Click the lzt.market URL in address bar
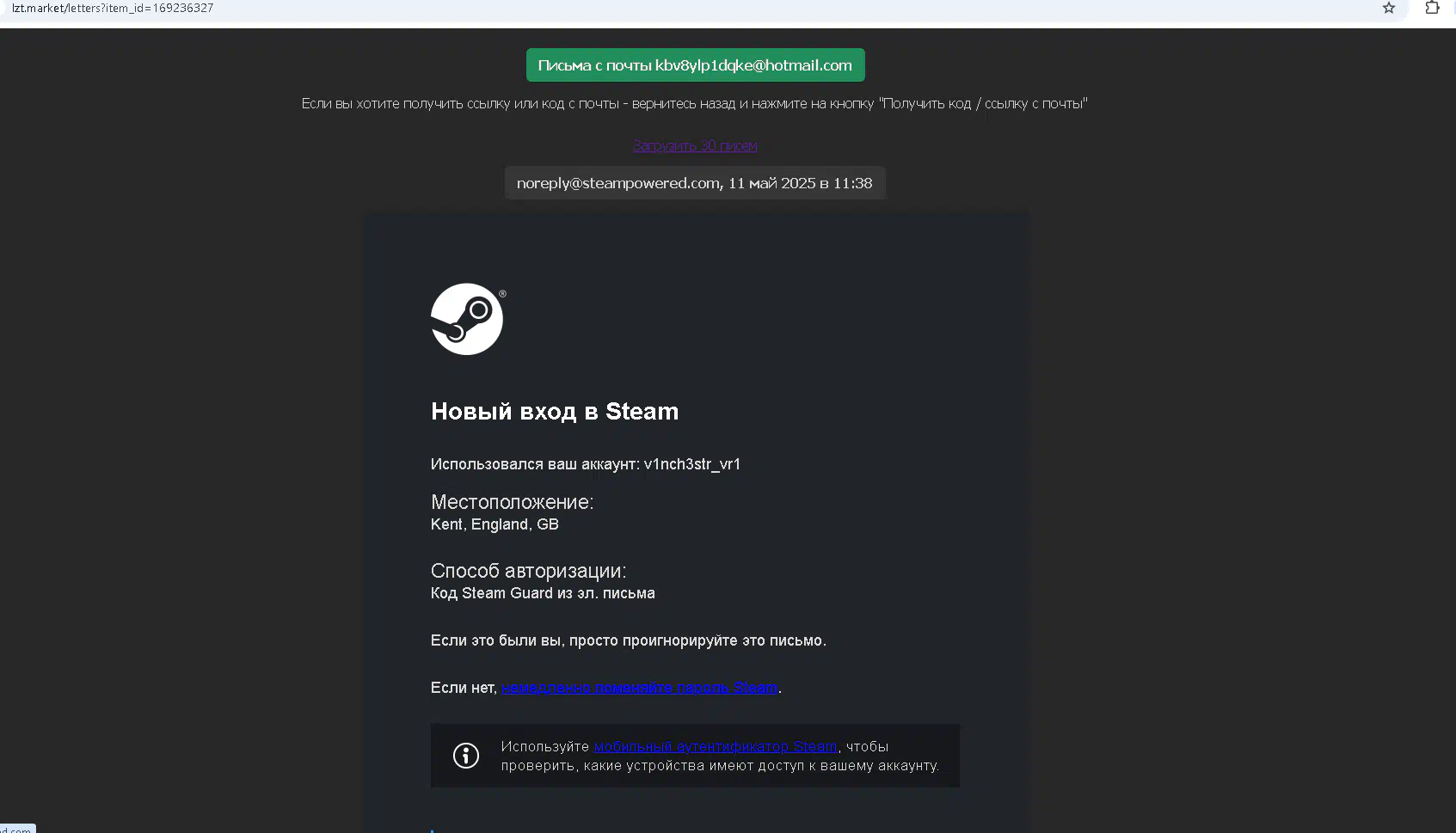 pos(113,8)
